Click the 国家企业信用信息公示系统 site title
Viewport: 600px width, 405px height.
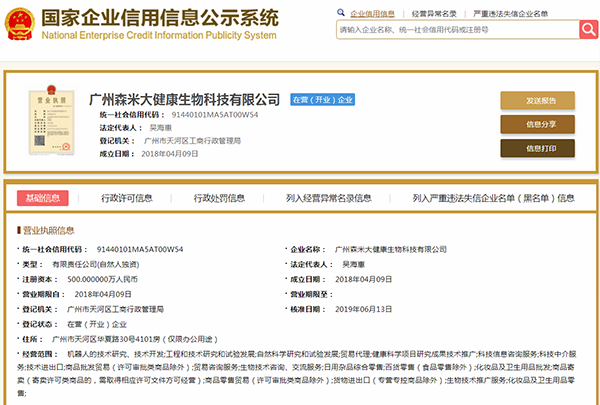coord(160,18)
